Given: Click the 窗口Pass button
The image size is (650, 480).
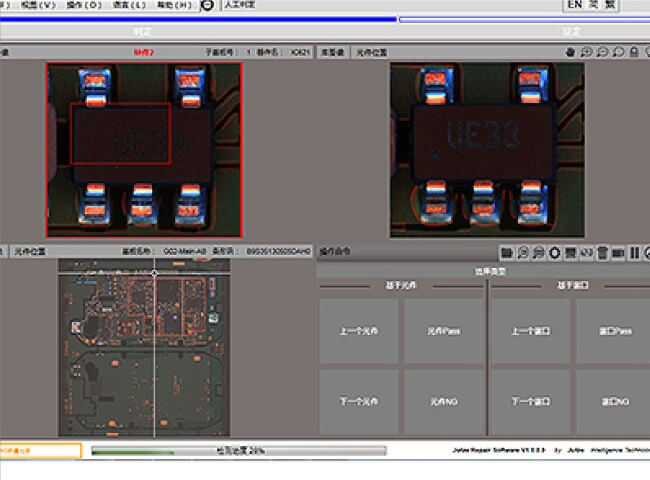Looking at the screenshot, I should pos(616,331).
